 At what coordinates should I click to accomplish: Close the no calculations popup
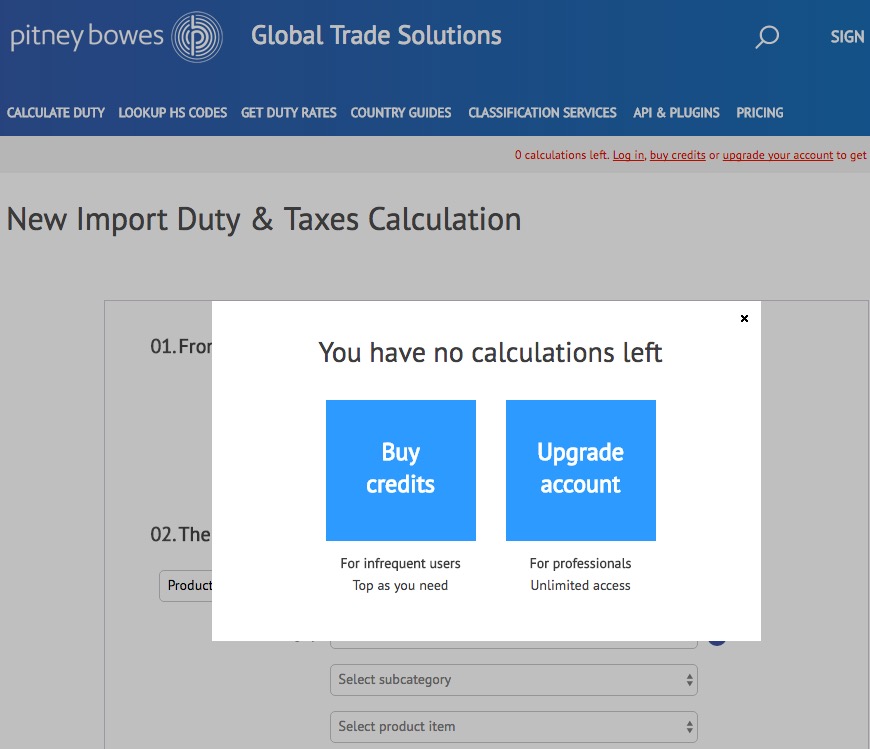[x=744, y=319]
